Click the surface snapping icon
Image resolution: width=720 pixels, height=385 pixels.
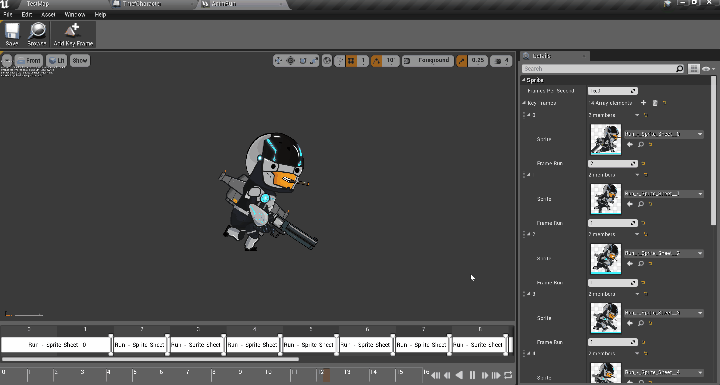pos(340,61)
